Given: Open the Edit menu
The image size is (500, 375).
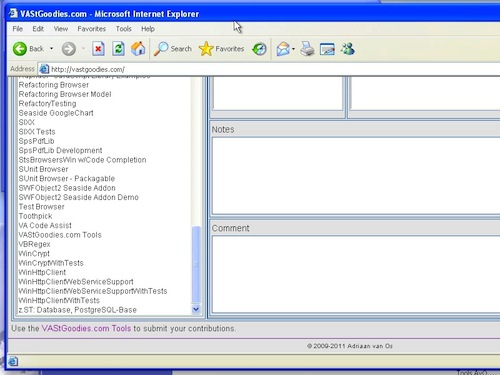Looking at the screenshot, I should coord(38,29).
